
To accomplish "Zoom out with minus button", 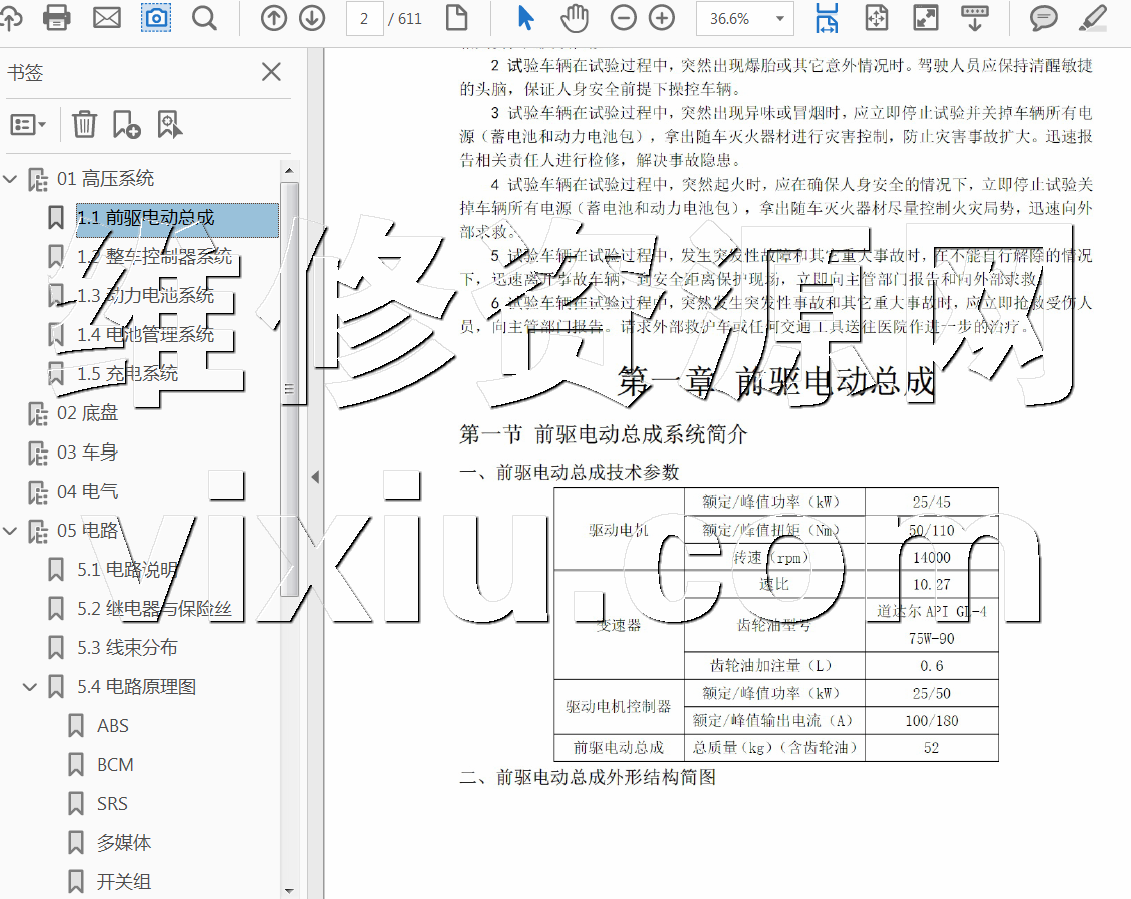I will click(x=623, y=18).
